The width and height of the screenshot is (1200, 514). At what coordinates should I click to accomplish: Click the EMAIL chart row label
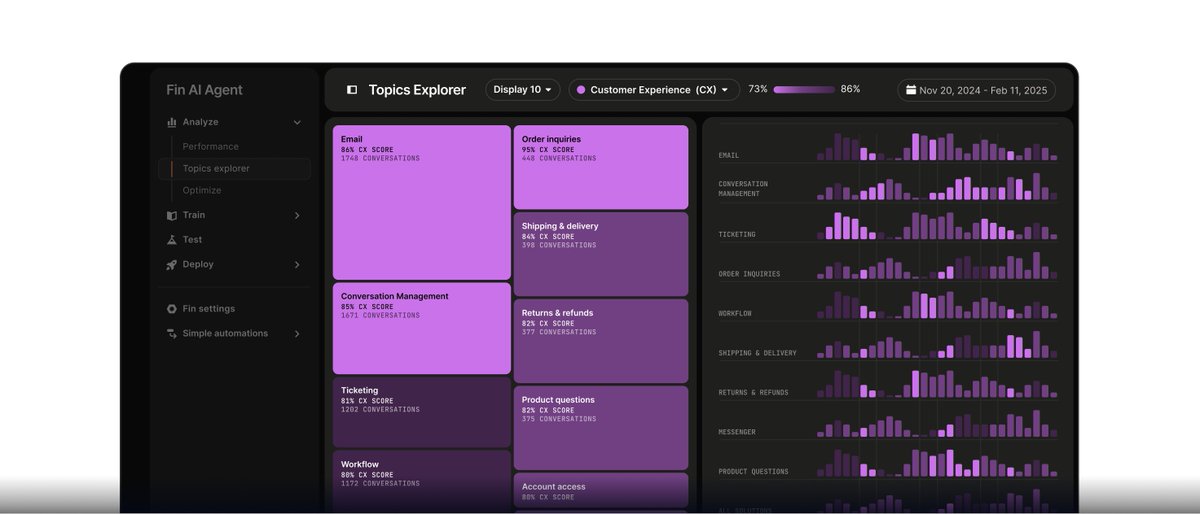[x=729, y=156]
